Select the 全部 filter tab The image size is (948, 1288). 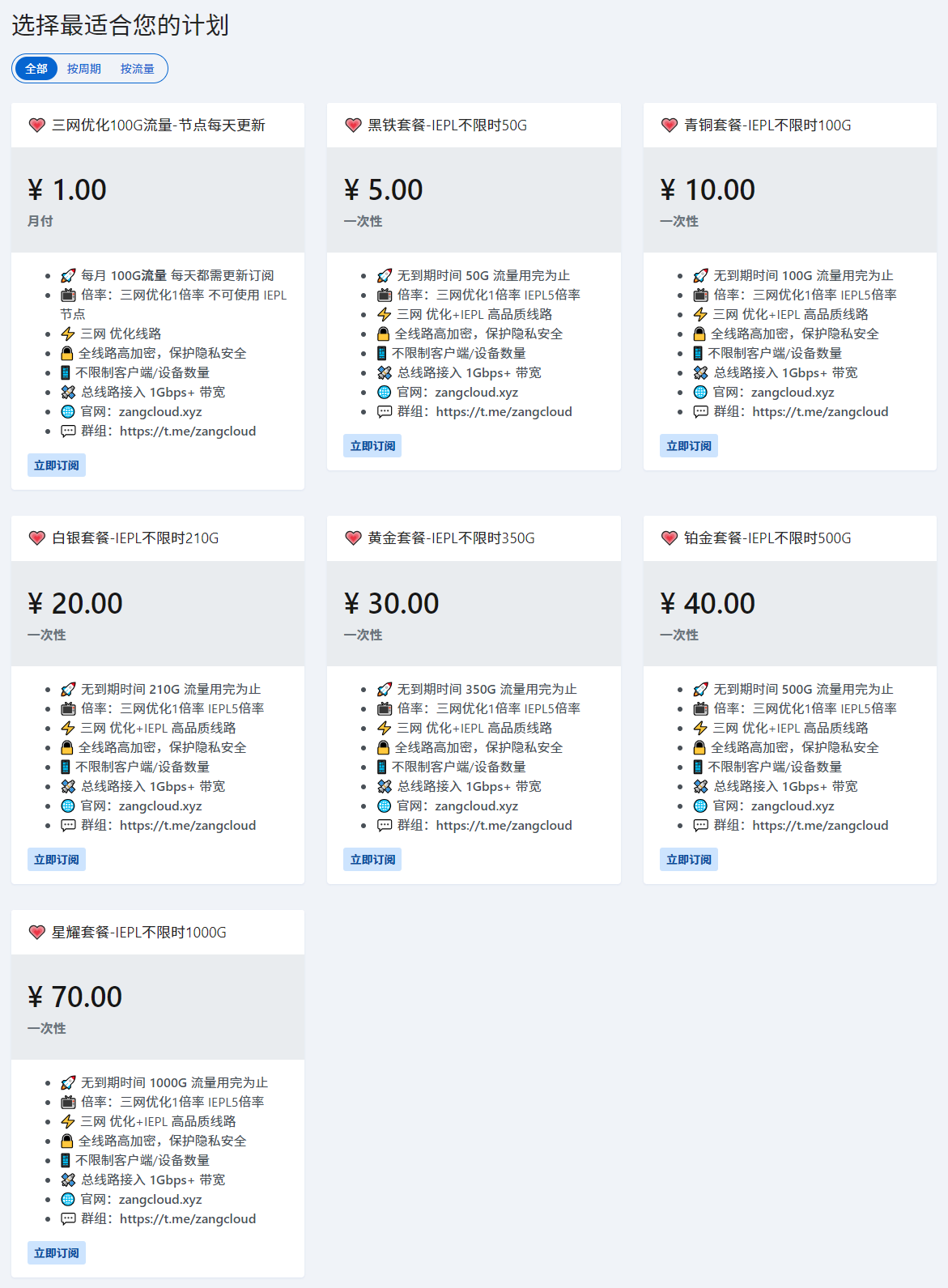point(36,69)
